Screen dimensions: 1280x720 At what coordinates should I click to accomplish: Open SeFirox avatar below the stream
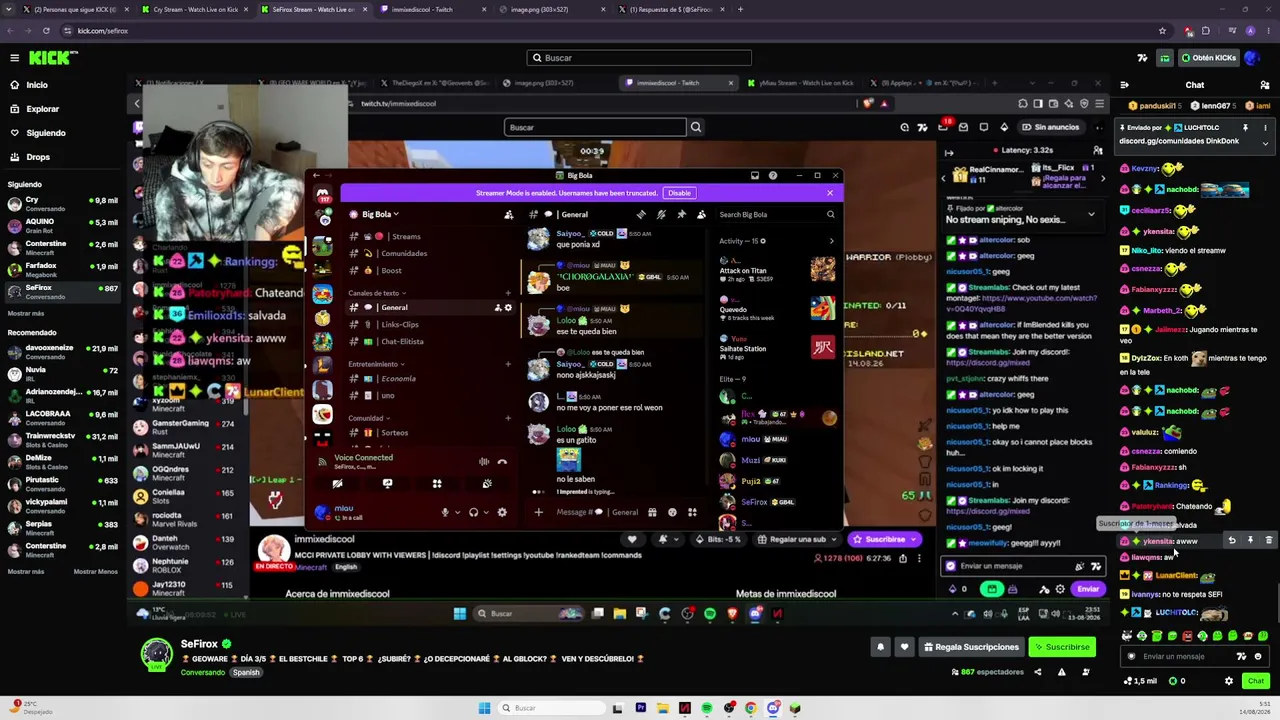tap(156, 654)
